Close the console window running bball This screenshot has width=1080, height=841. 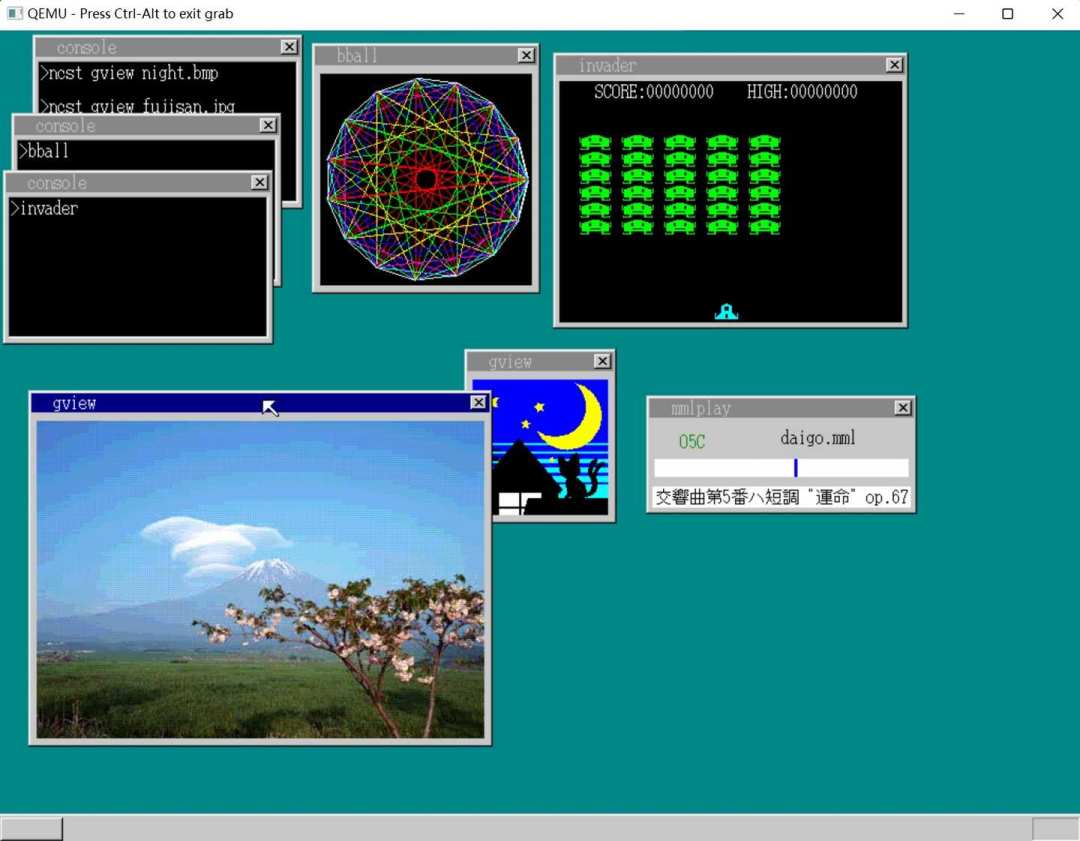pyautogui.click(x=268, y=125)
